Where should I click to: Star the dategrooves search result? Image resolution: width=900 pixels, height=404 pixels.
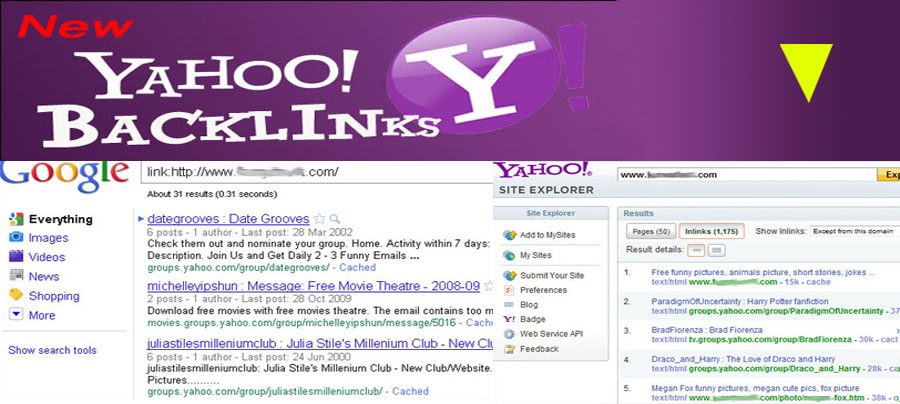(320, 219)
